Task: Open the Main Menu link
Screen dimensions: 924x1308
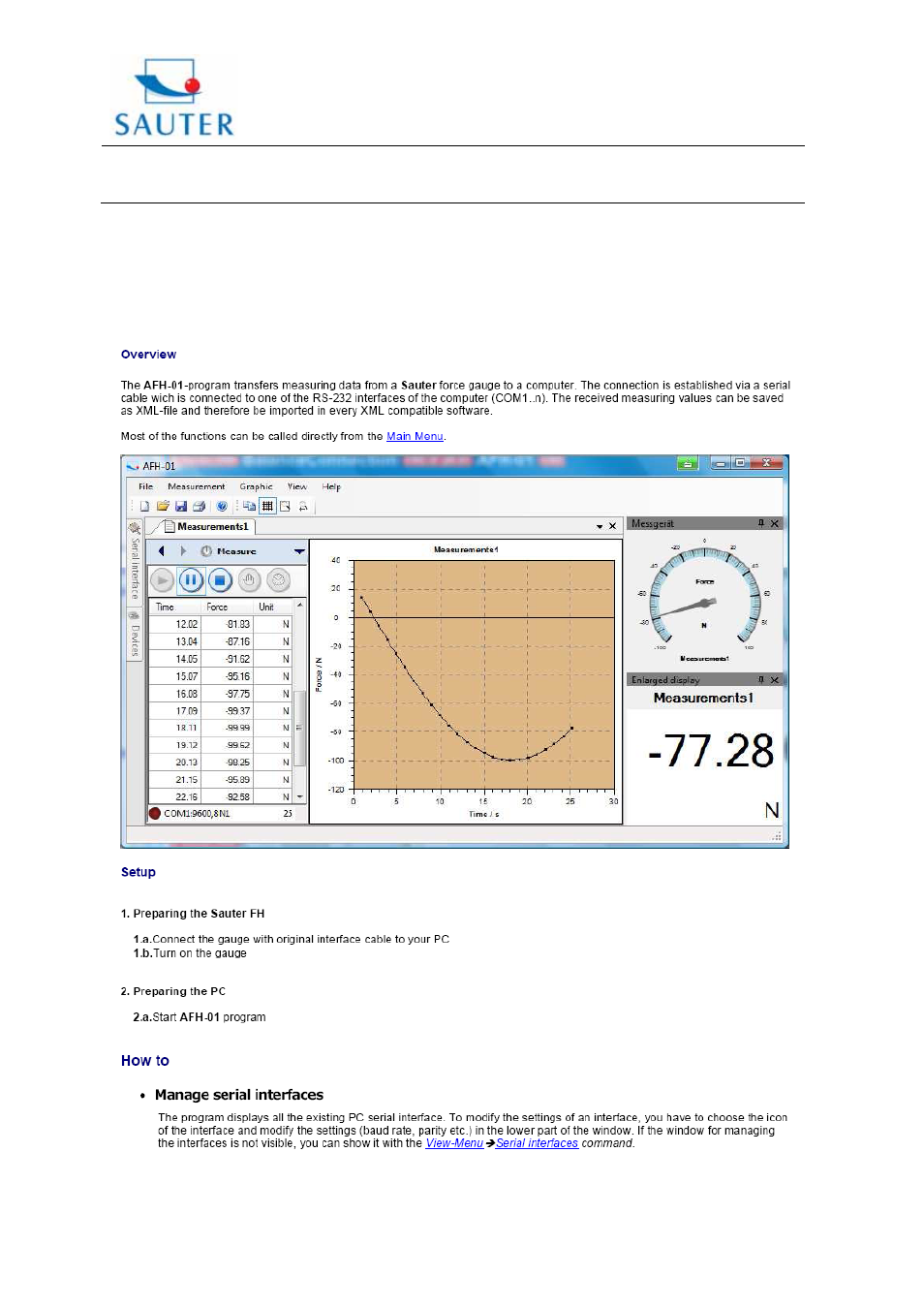Action: (415, 436)
